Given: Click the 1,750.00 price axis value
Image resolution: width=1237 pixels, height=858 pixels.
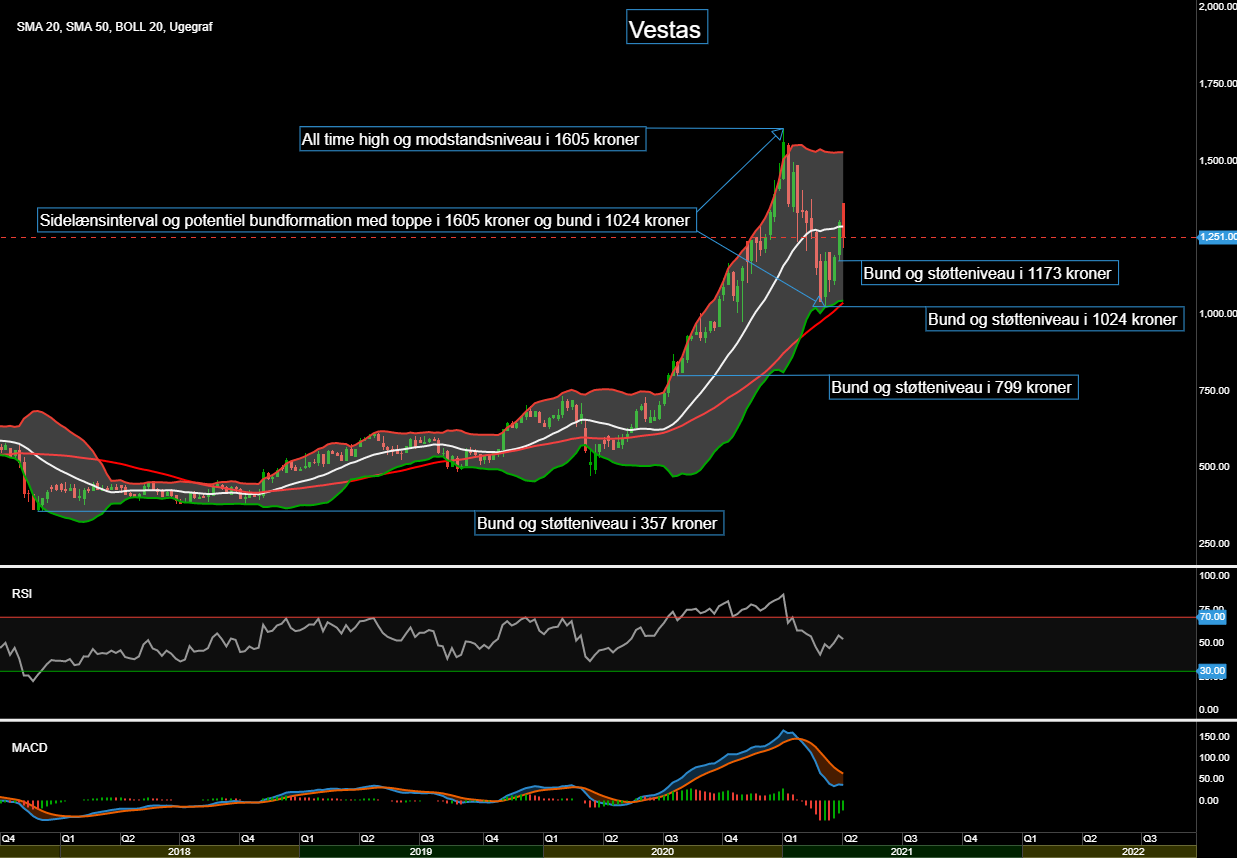Looking at the screenshot, I should point(1217,84).
